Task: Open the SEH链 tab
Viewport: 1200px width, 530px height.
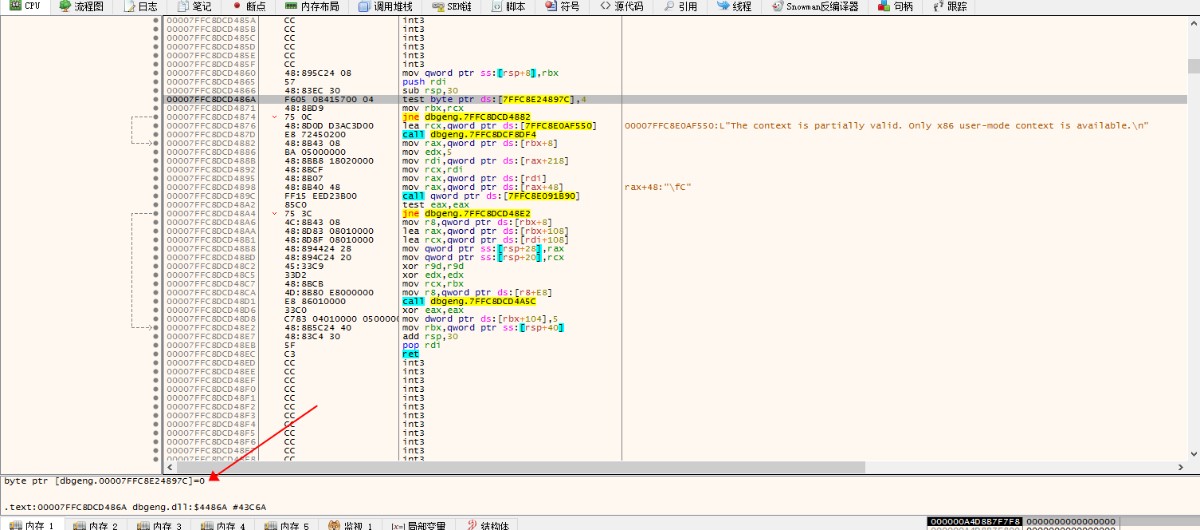Action: [452, 6]
